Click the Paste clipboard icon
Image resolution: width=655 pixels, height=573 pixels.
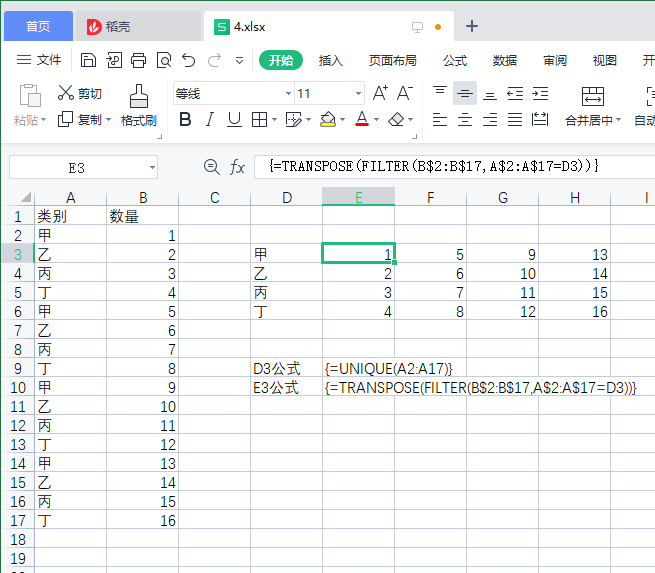click(30, 95)
